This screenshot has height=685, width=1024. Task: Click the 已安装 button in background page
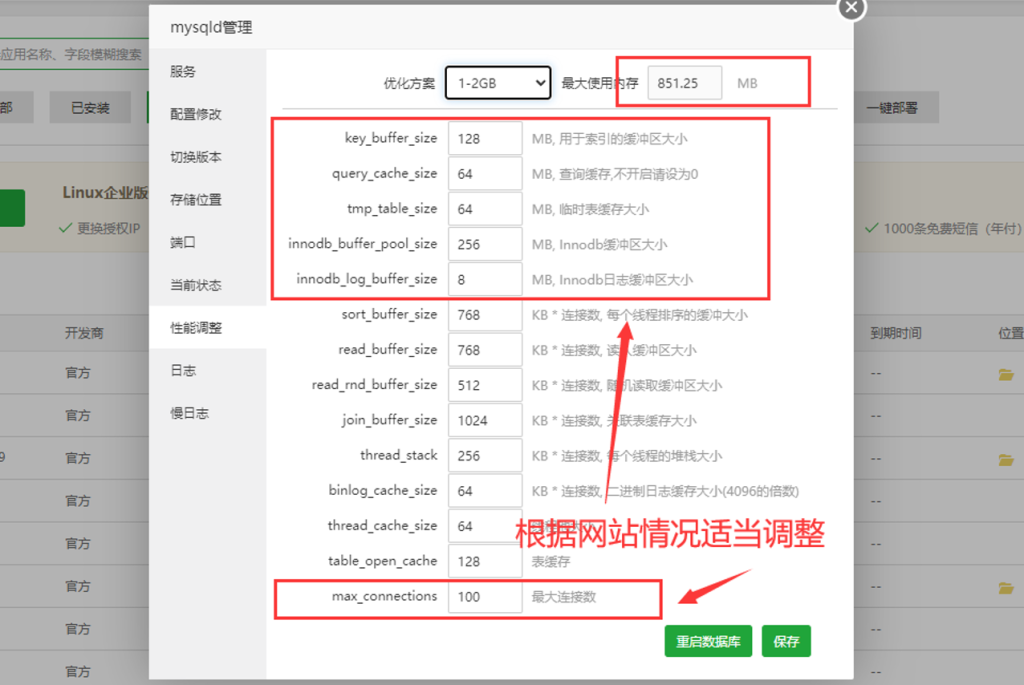pos(90,108)
